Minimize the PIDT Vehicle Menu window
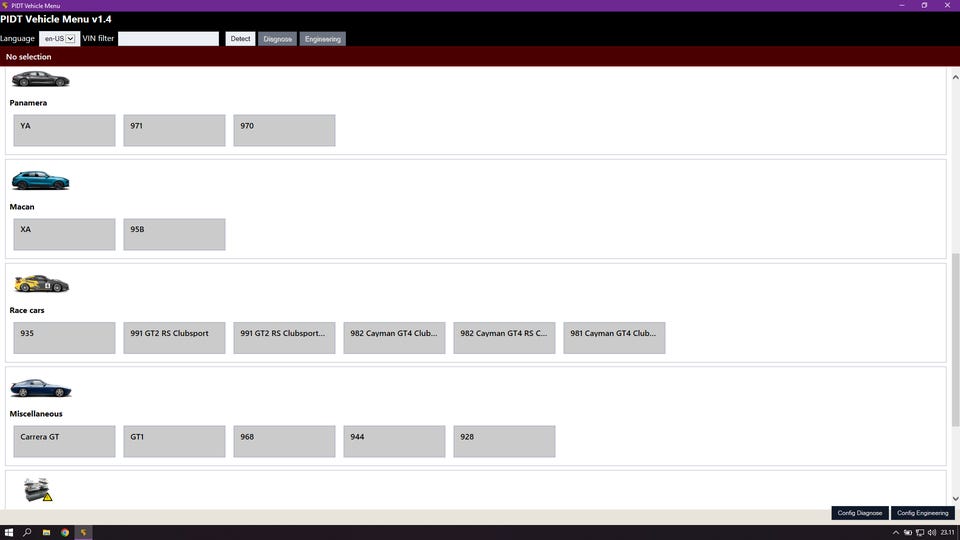This screenshot has width=960, height=540. [902, 6]
